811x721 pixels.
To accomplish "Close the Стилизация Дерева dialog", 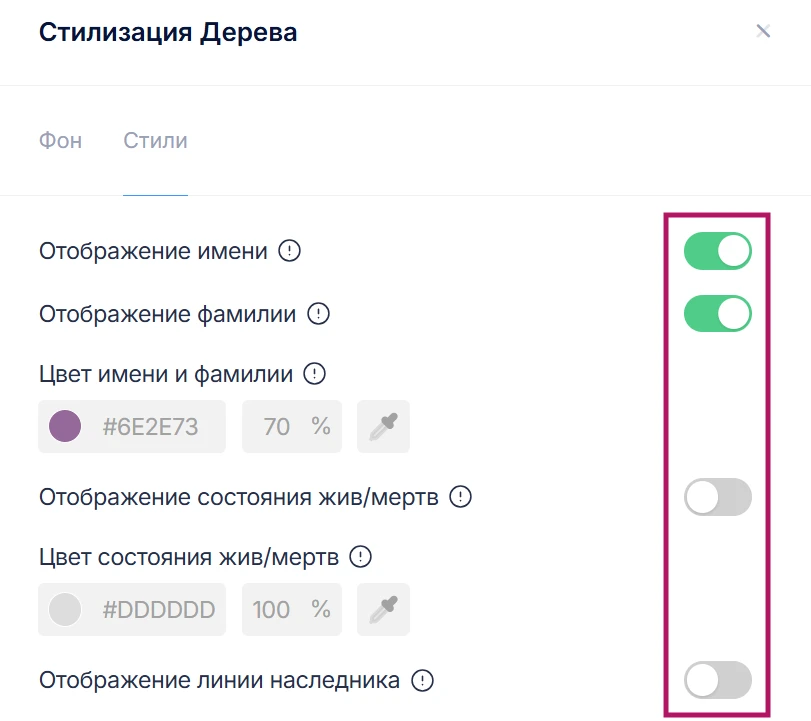I will pyautogui.click(x=763, y=31).
